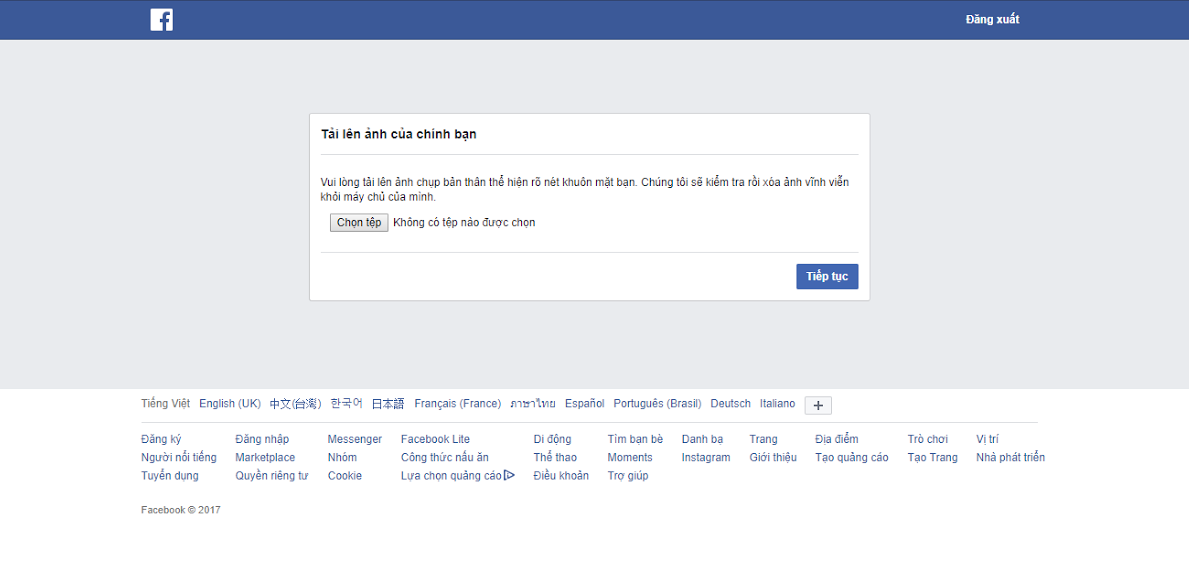The image size is (1189, 566).
Task: Open the Nhà phát triển footer link
Action: 1010,458
